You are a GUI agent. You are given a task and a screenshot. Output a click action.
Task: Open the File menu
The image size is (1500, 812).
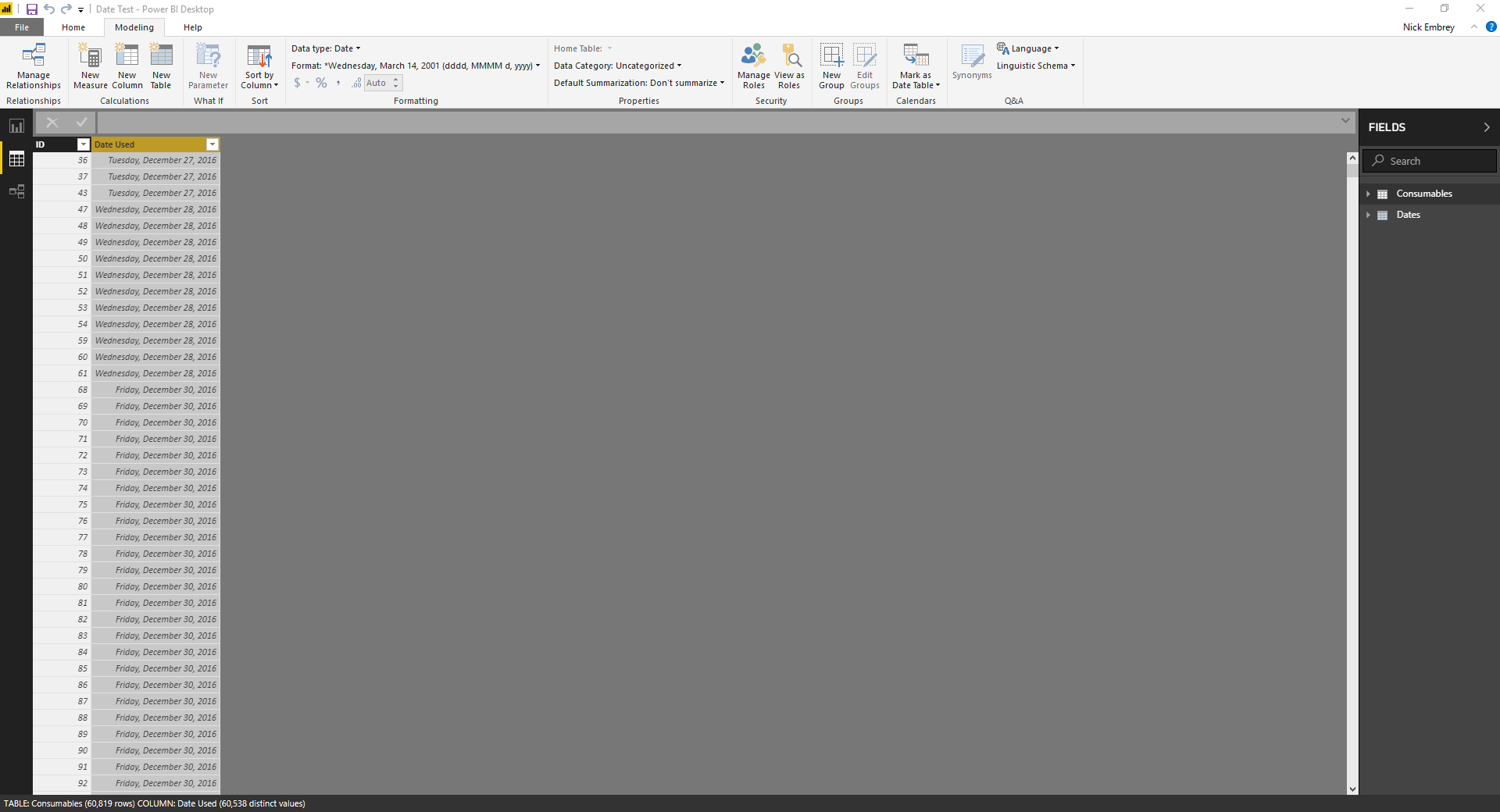point(22,27)
